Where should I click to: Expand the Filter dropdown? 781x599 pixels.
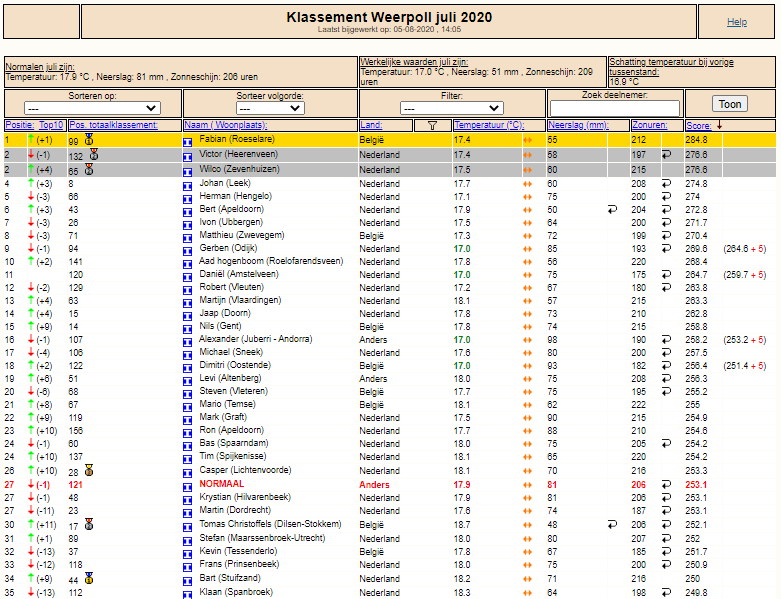click(452, 108)
